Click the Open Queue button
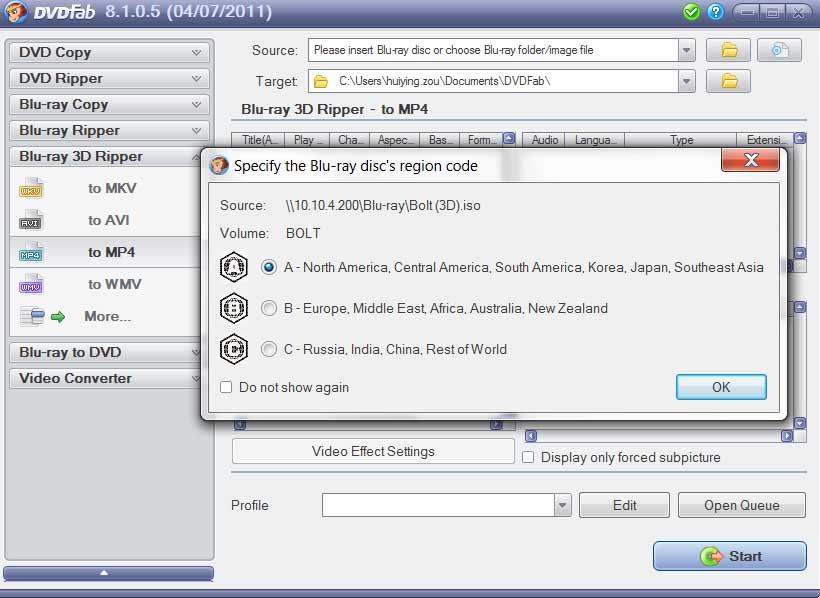This screenshot has height=598, width=820. pos(742,505)
